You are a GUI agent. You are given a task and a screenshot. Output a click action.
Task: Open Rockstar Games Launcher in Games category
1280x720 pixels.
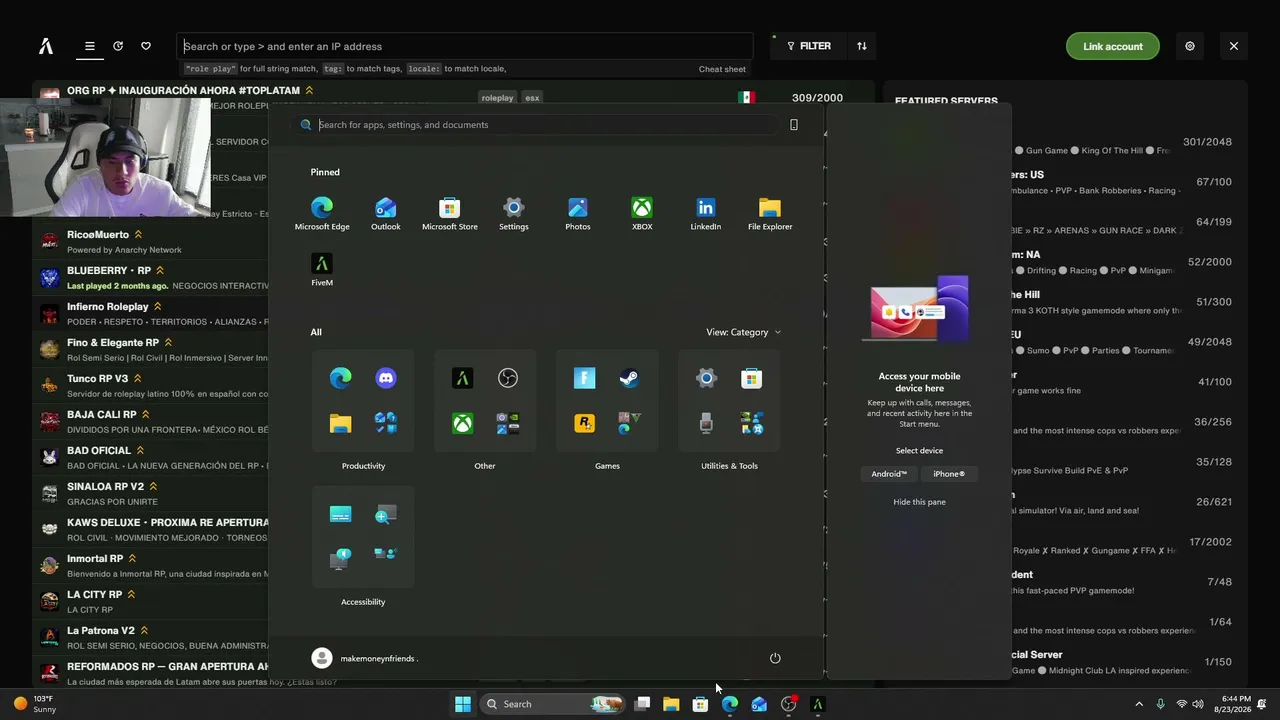(584, 423)
